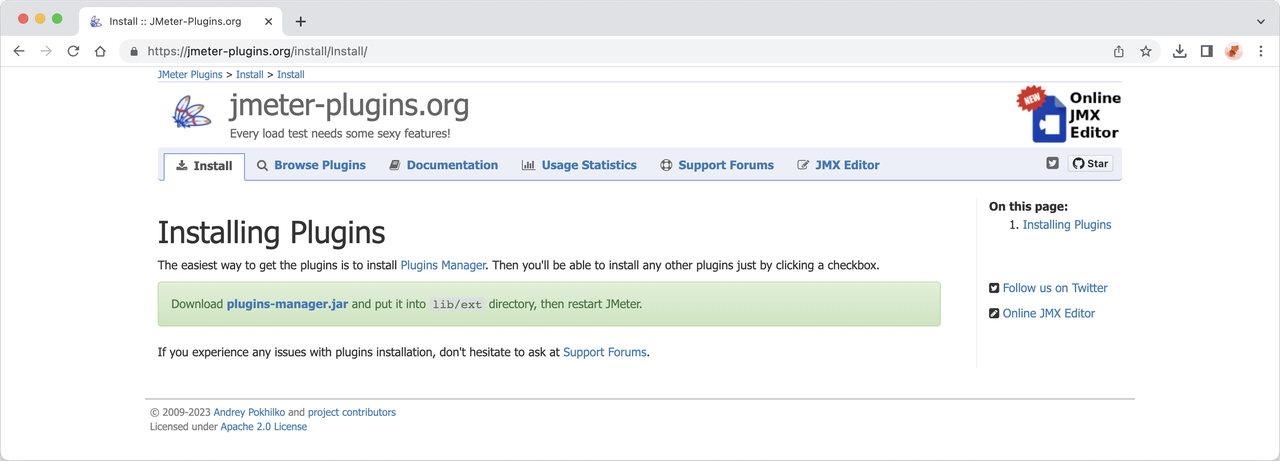Screen dimensions: 1280x461
Task: View the Usage Statistics tab
Action: (x=579, y=165)
